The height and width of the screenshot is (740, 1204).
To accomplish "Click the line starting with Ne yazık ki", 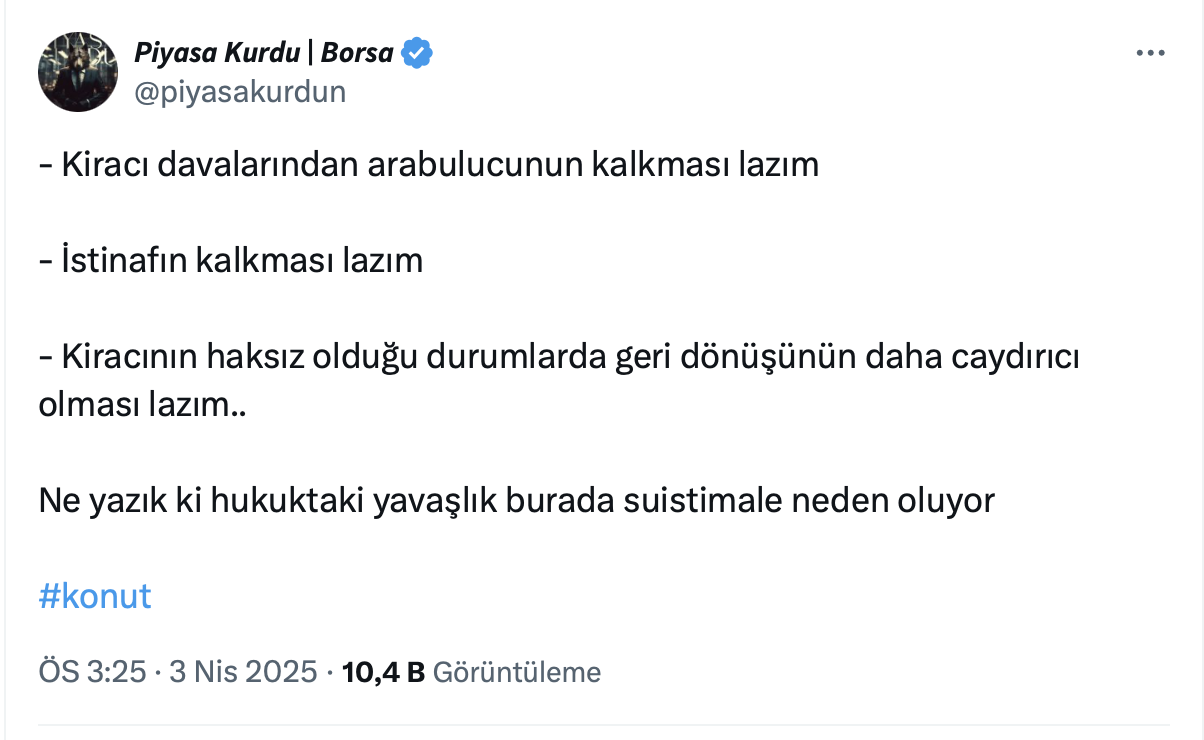I will point(517,500).
